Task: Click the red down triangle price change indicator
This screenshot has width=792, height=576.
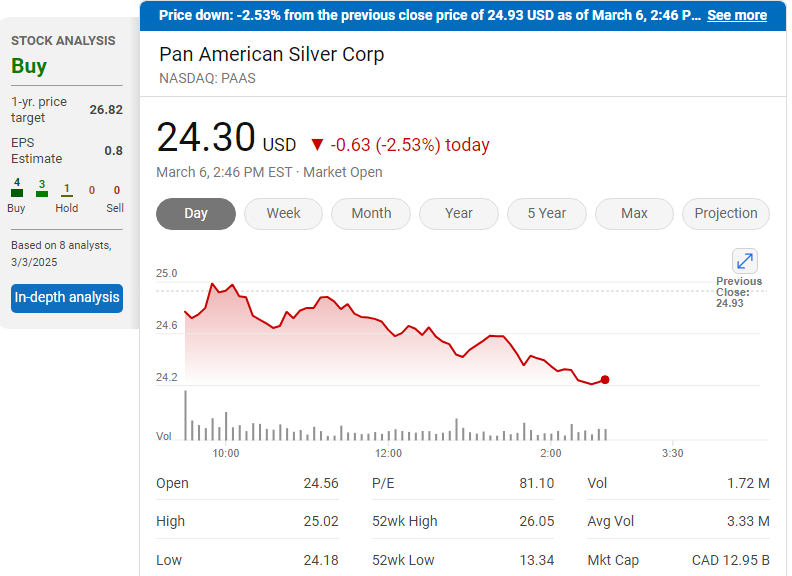Action: click(317, 144)
